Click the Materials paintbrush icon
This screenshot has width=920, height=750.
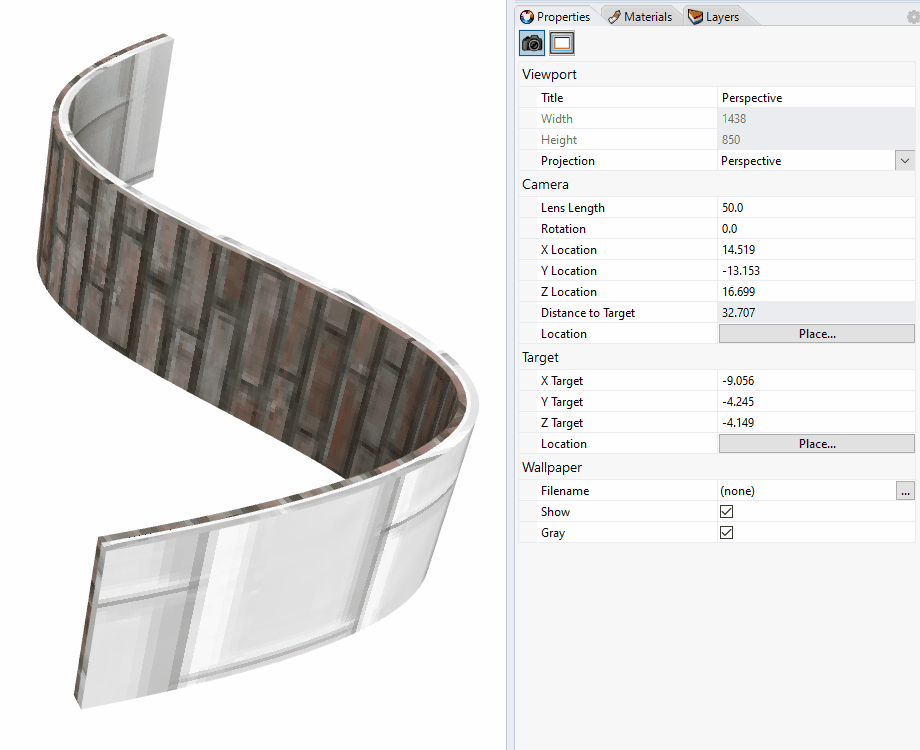pos(614,16)
